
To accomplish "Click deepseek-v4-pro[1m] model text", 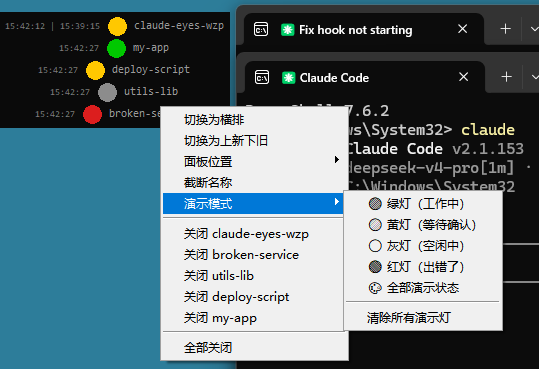I will point(431,168).
